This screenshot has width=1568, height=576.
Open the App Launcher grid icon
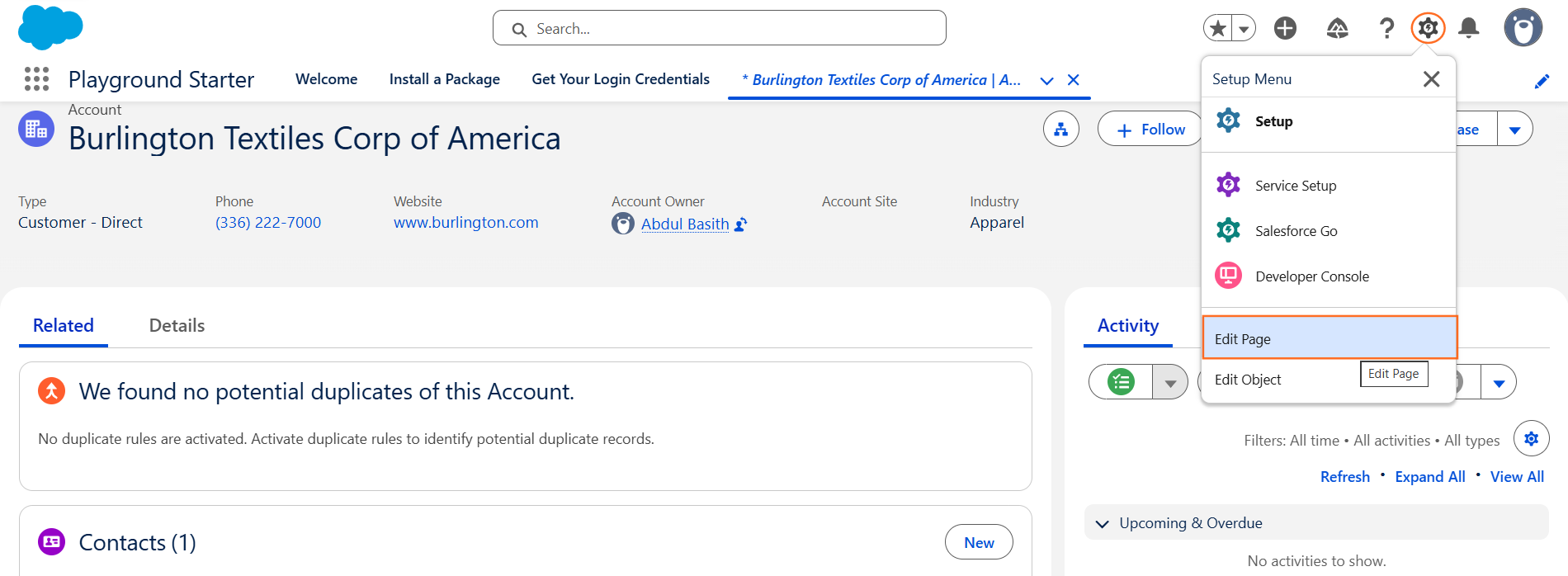pos(36,79)
